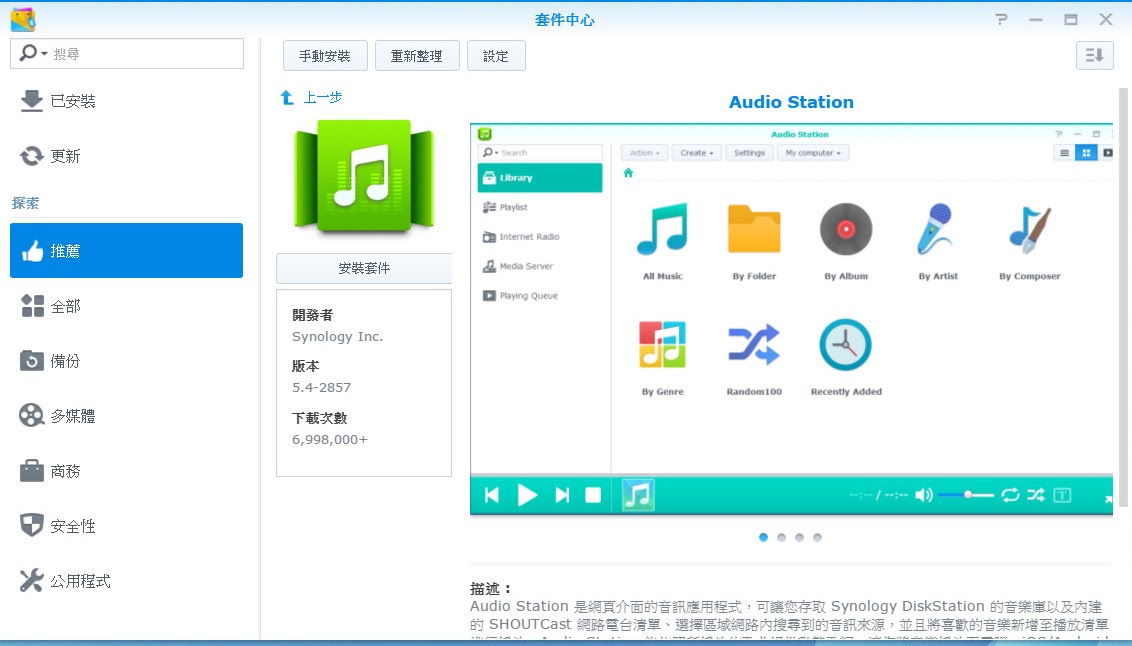This screenshot has height=646, width=1132.
Task: Open the My computer dropdown
Action: pos(813,153)
